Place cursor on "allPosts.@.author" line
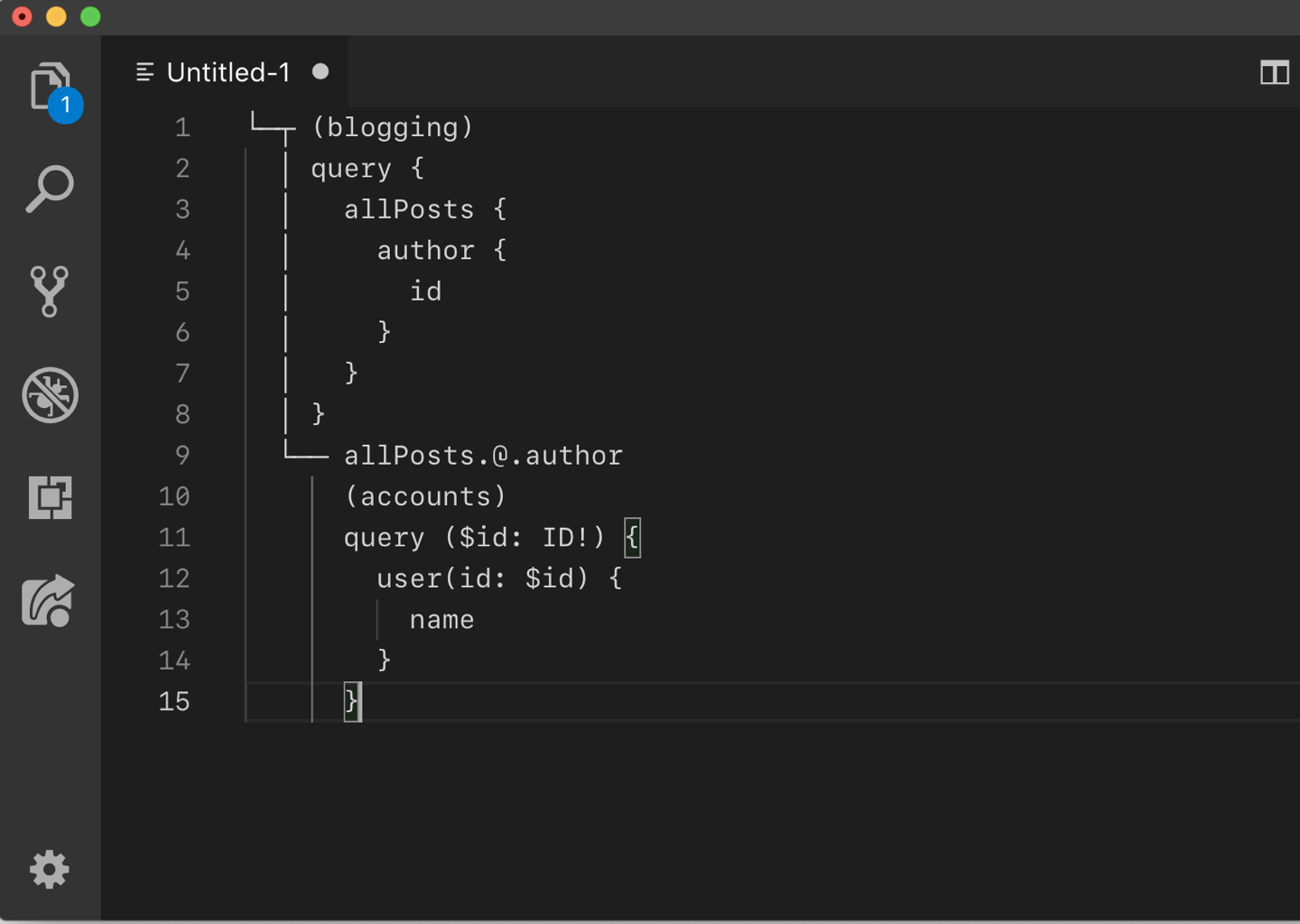The height and width of the screenshot is (924, 1300). [x=483, y=456]
